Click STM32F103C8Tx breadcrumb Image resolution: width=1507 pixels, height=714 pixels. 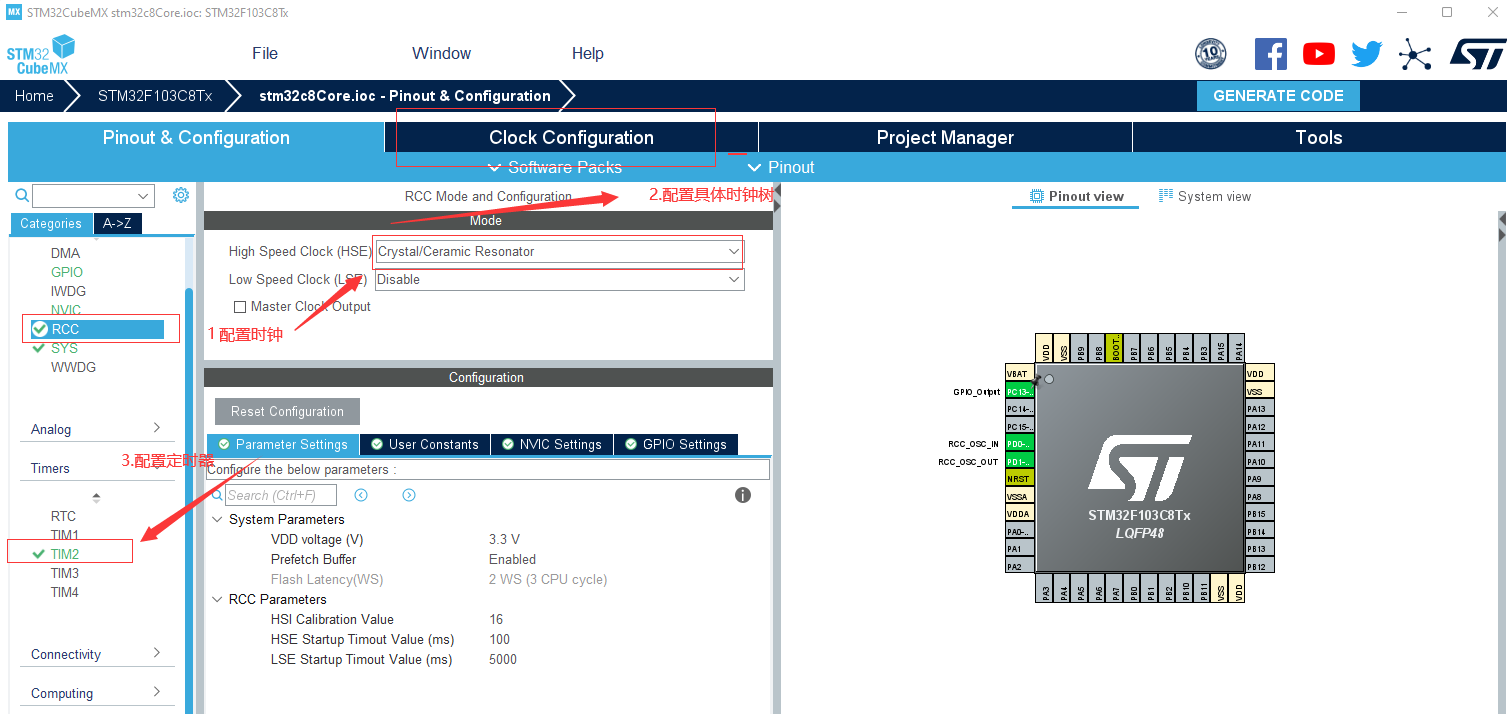coord(155,96)
